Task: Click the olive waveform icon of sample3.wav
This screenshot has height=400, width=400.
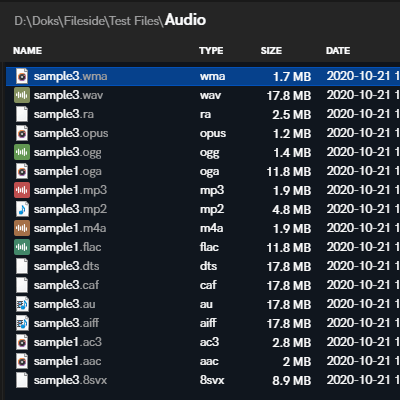Action: [x=22, y=95]
